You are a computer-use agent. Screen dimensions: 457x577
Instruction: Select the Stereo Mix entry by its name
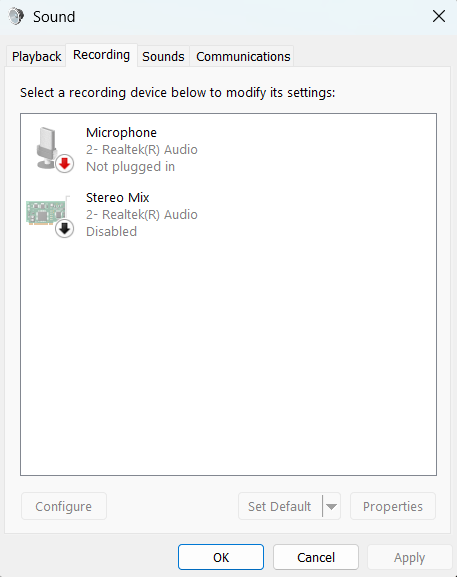coord(118,198)
